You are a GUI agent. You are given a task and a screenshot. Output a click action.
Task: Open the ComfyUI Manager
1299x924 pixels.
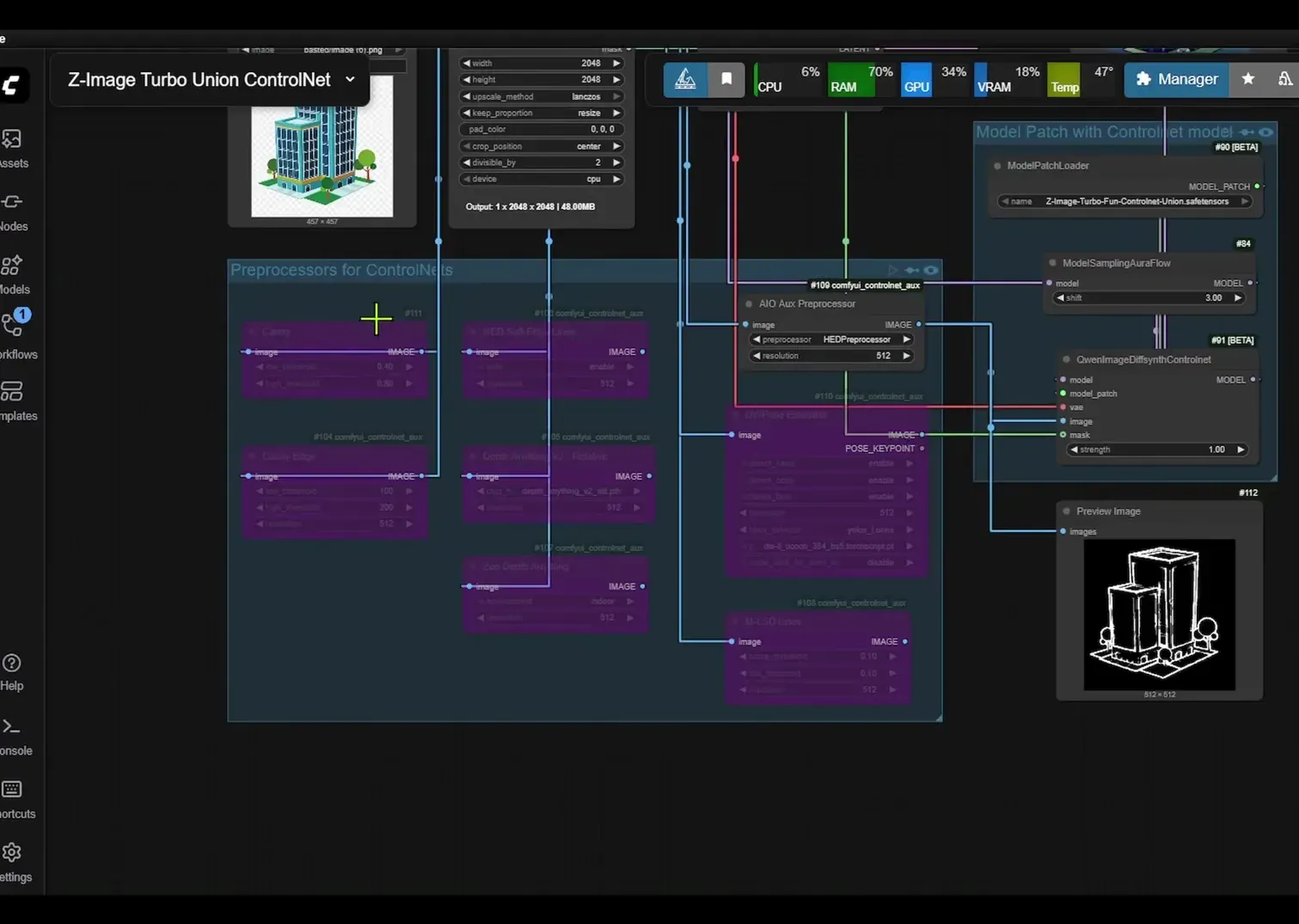[x=1176, y=79]
